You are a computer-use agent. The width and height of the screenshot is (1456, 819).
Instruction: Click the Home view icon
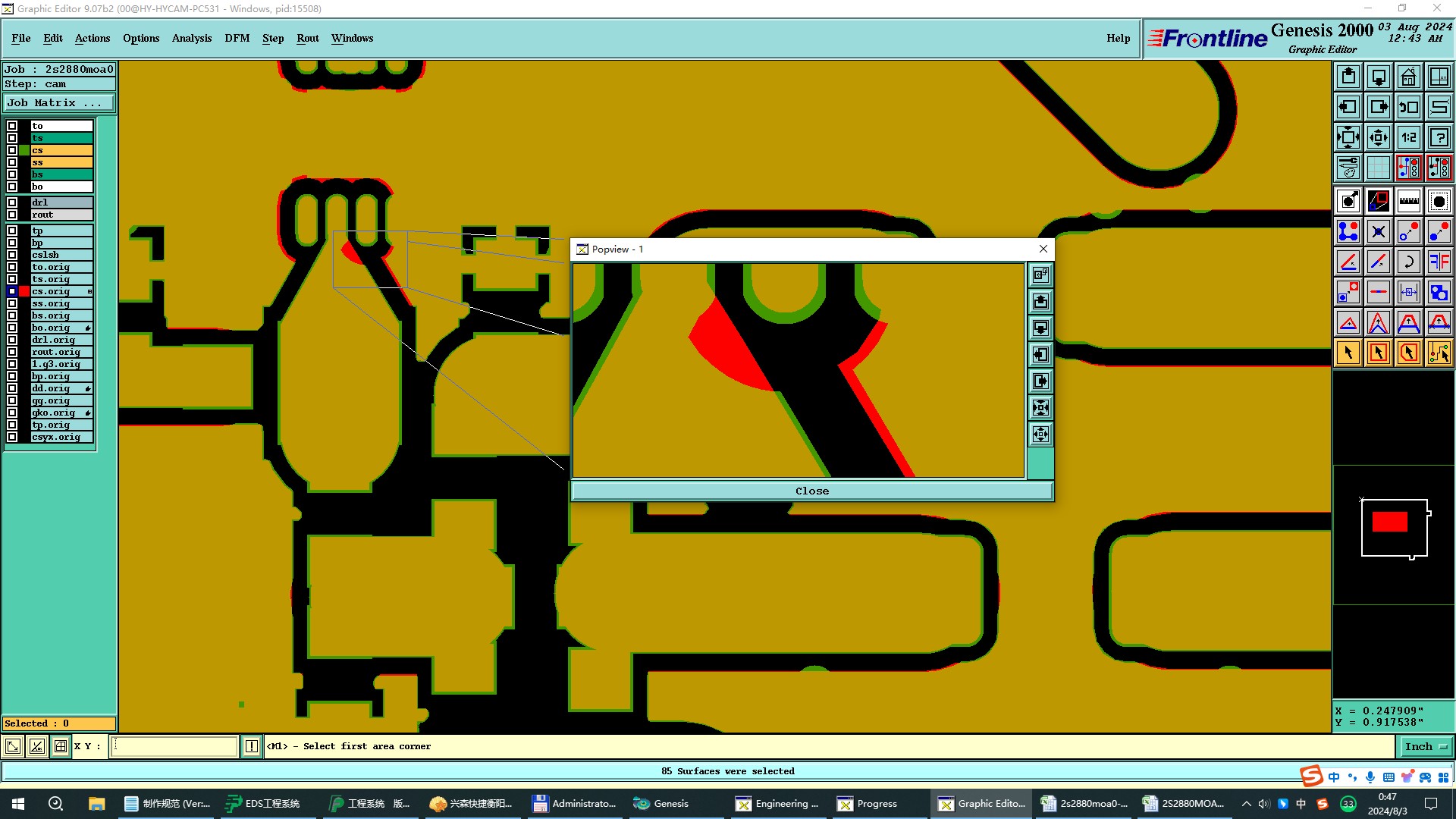[x=1408, y=77]
